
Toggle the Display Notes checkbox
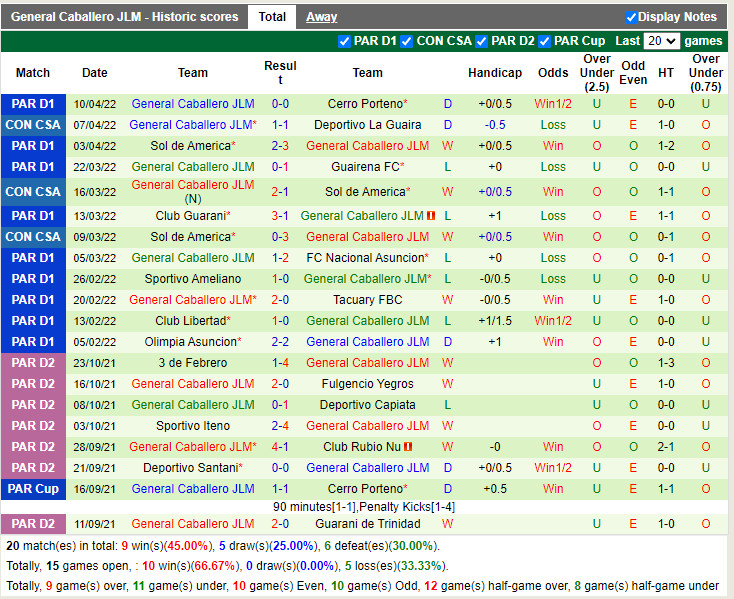(631, 17)
